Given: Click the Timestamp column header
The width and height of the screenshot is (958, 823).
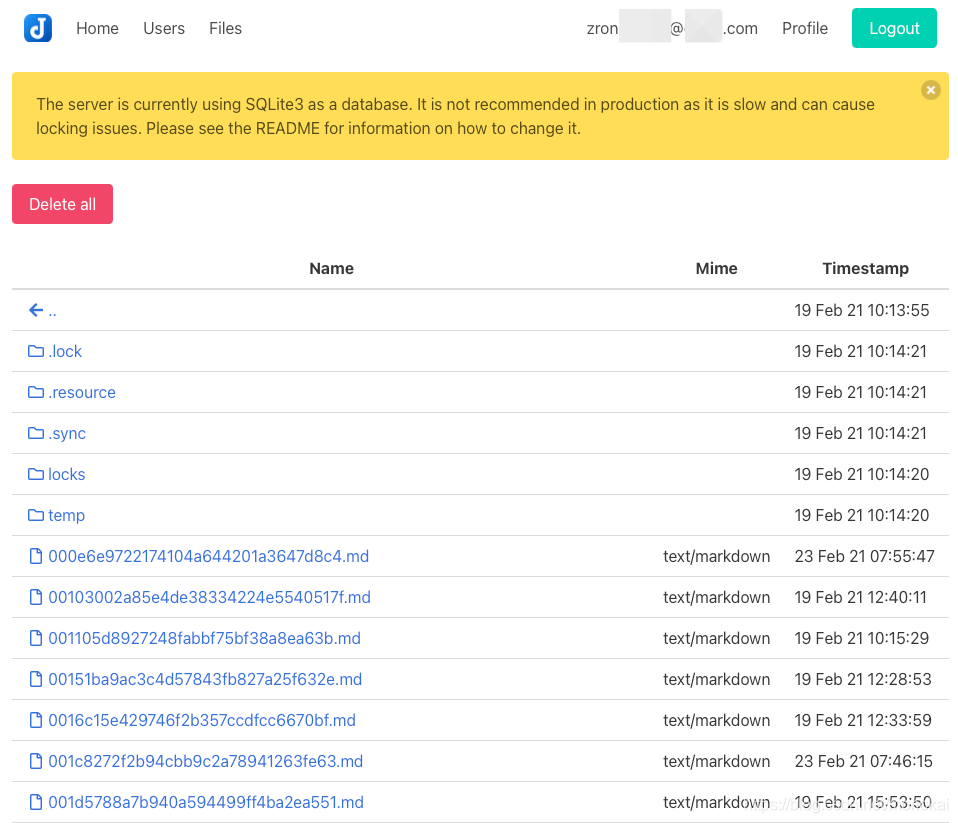Looking at the screenshot, I should (x=865, y=268).
